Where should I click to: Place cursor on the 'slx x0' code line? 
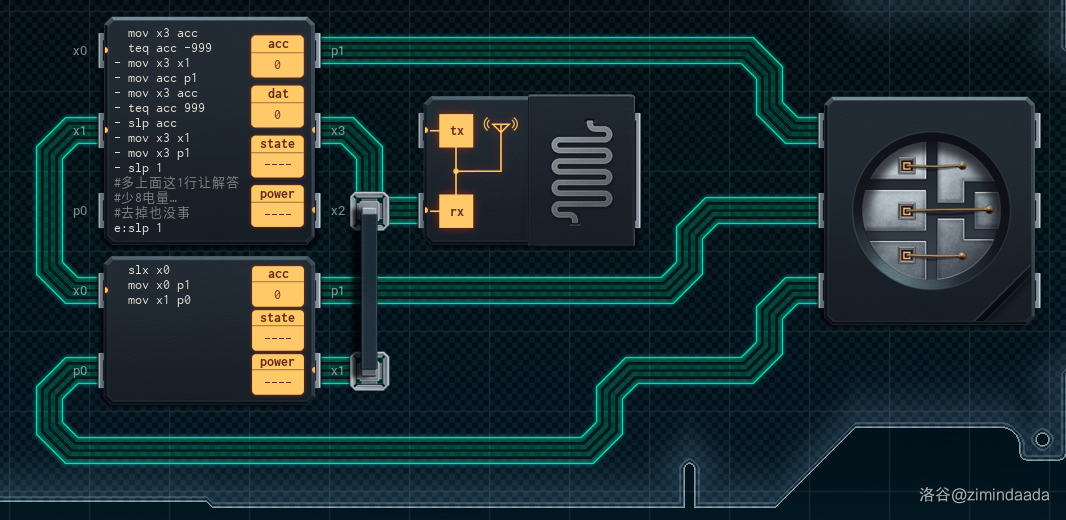[149, 270]
